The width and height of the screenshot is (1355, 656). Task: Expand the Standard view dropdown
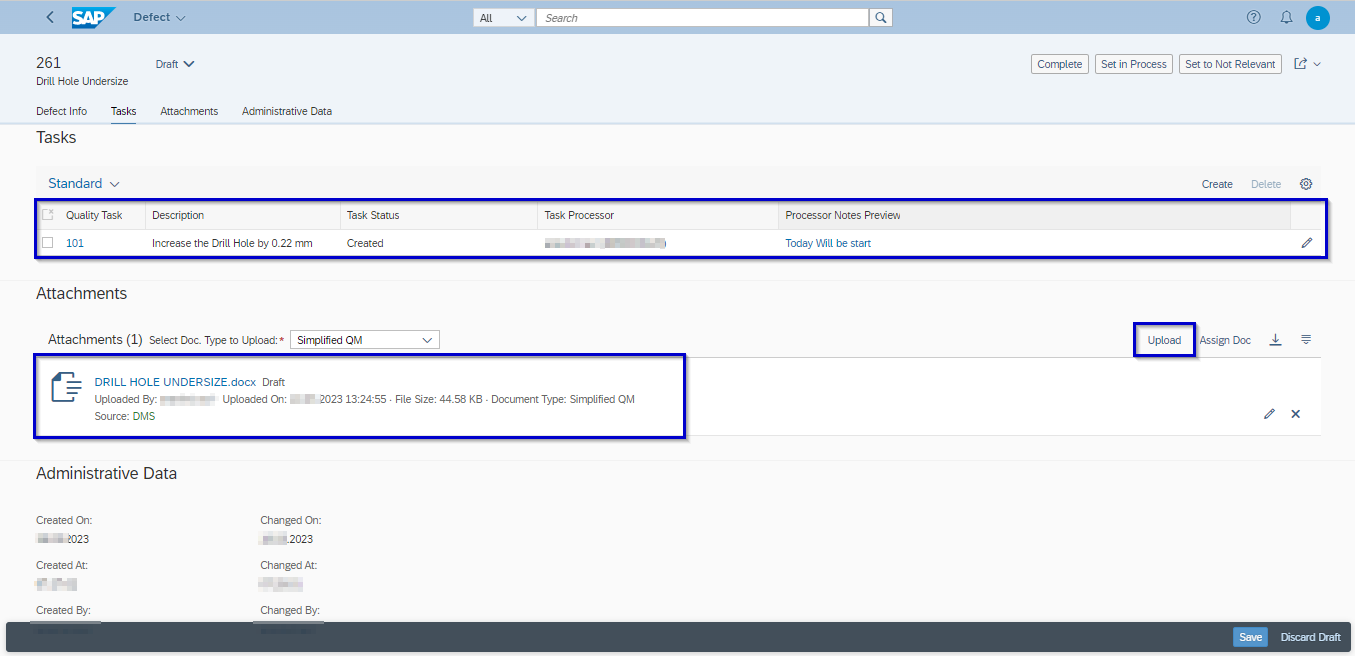(x=83, y=183)
